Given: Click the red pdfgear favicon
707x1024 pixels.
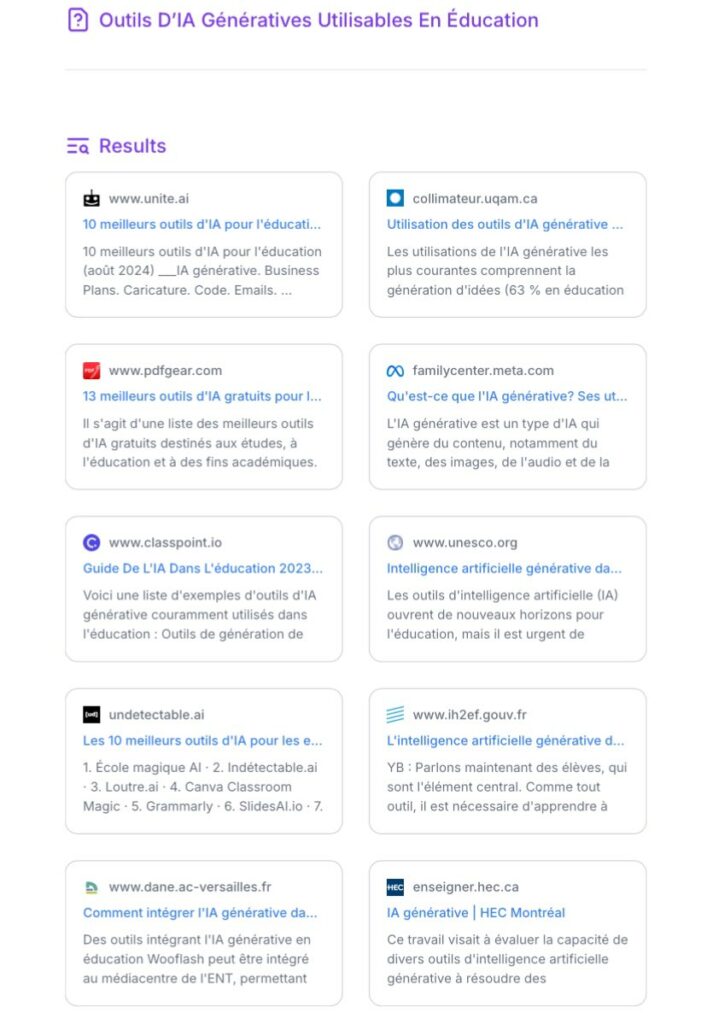Looking at the screenshot, I should [x=92, y=370].
